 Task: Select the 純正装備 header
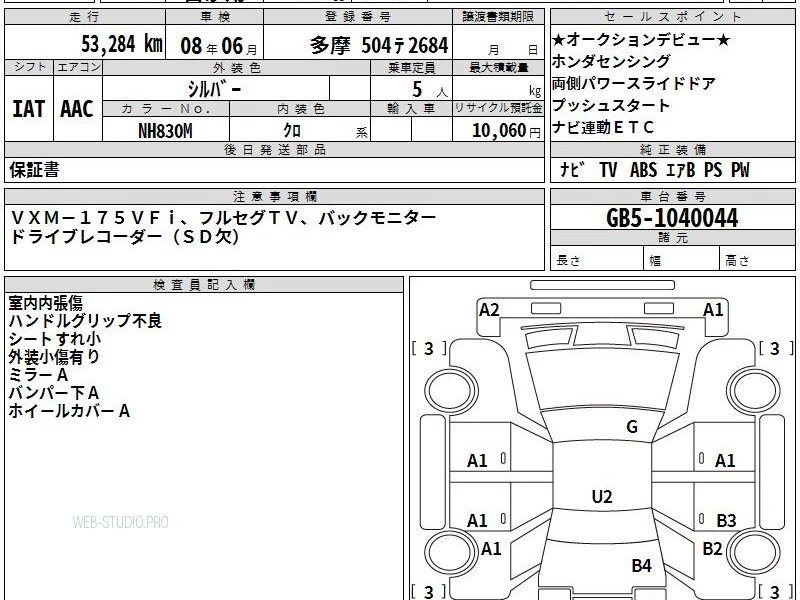(x=673, y=149)
